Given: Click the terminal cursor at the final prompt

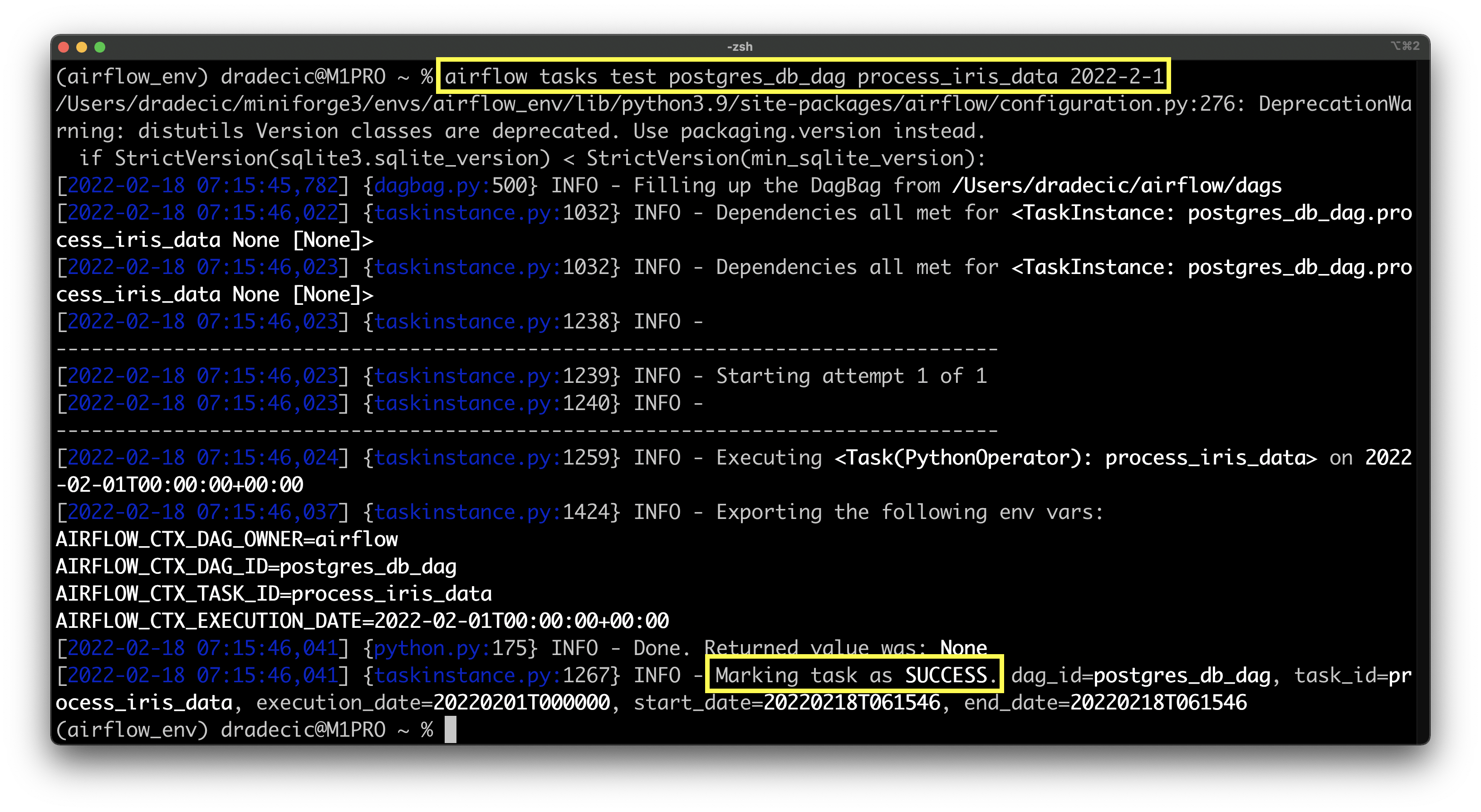Looking at the screenshot, I should pos(450,729).
